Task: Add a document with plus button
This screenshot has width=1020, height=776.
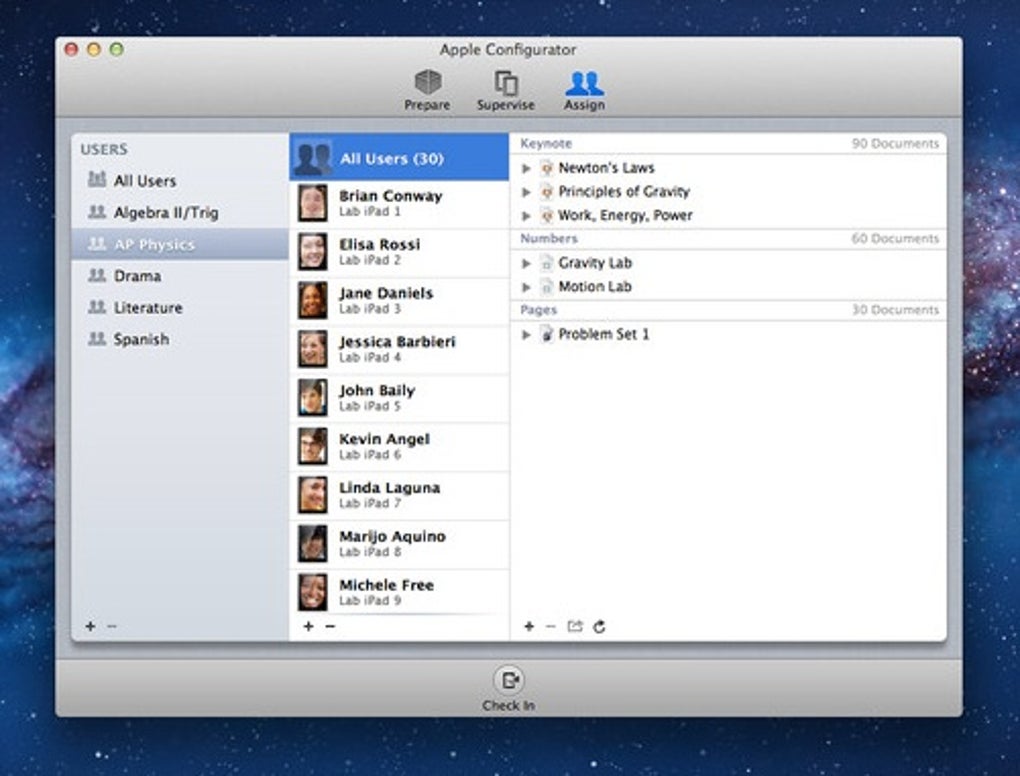Action: click(529, 626)
